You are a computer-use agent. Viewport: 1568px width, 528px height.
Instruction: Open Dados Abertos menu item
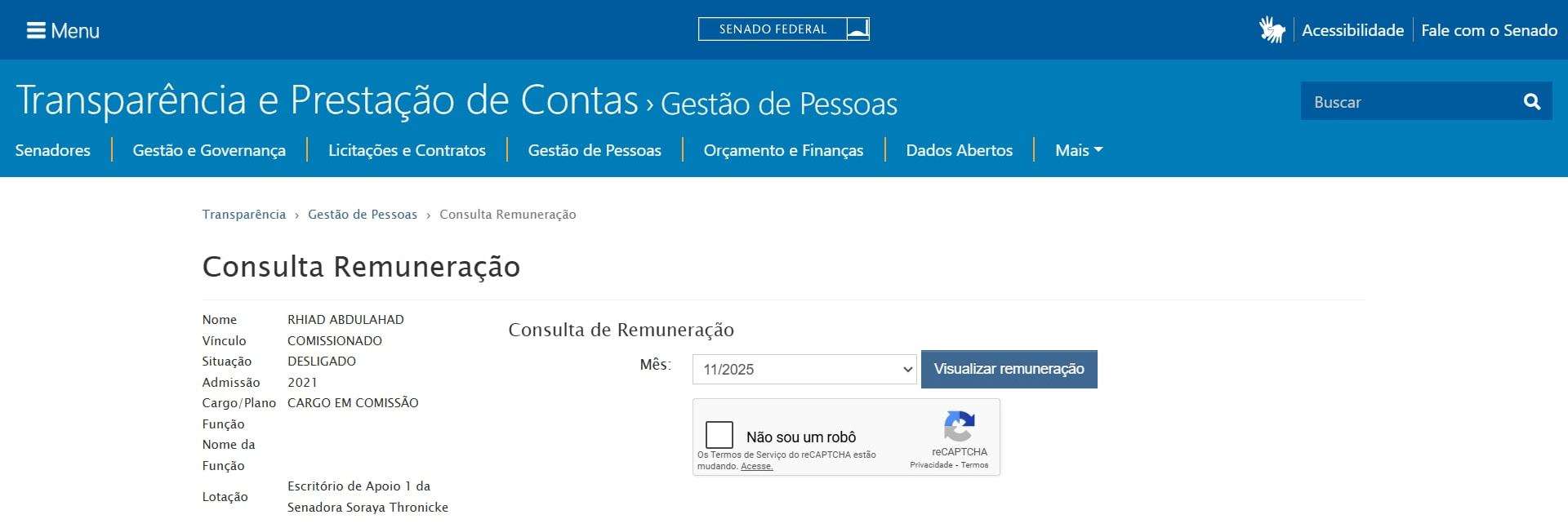[959, 150]
